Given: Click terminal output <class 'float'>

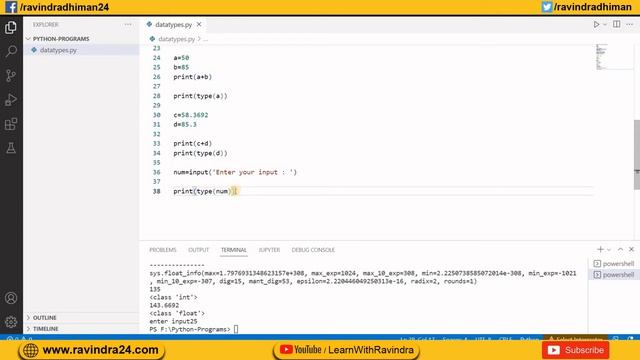Looking at the screenshot, I should tap(177, 313).
